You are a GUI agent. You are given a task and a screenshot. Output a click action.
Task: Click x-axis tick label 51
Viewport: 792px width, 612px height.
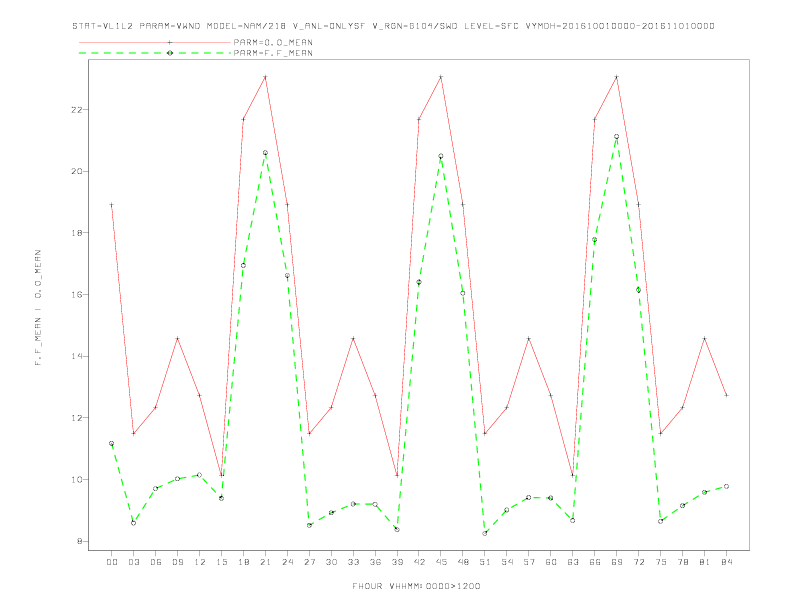485,562
